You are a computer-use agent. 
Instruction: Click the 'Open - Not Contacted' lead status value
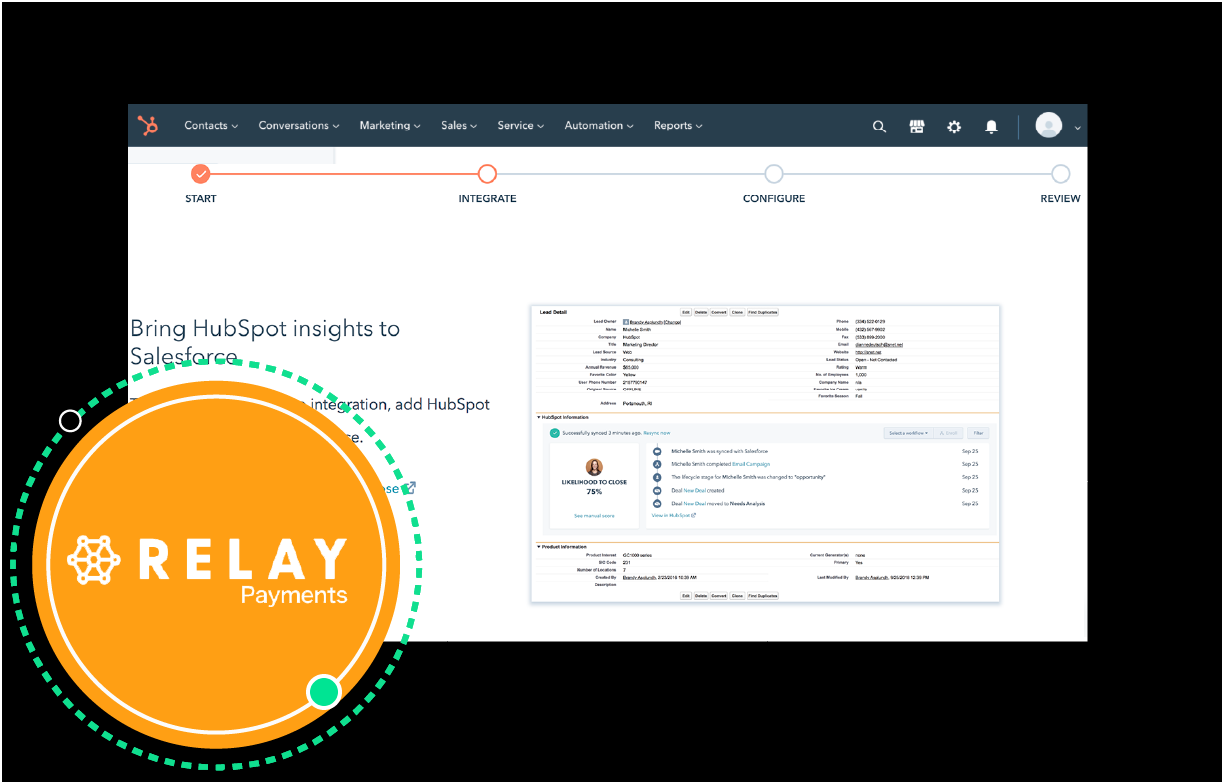click(876, 360)
